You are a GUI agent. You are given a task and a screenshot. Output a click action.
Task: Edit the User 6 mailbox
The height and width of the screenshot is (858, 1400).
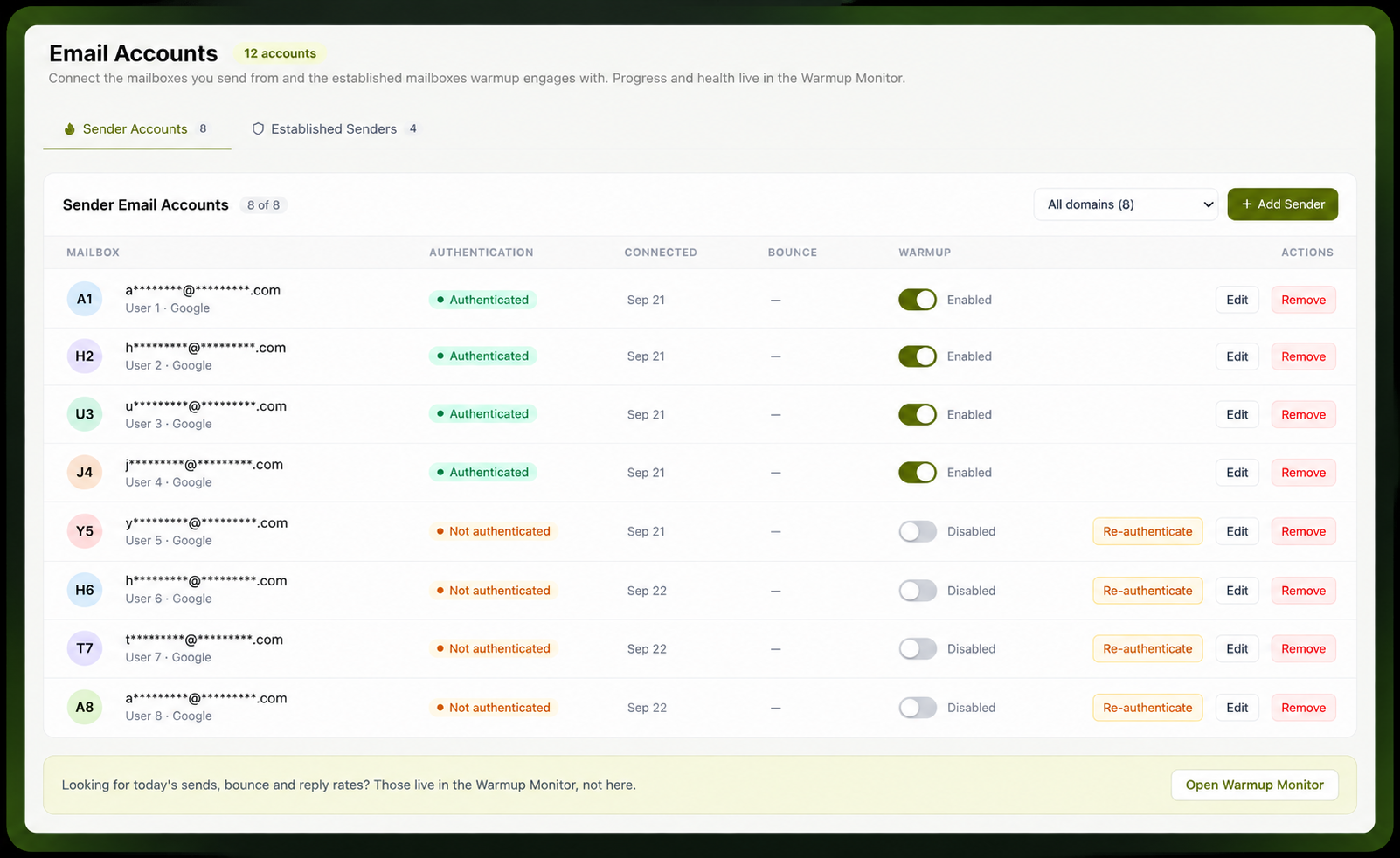1237,591
